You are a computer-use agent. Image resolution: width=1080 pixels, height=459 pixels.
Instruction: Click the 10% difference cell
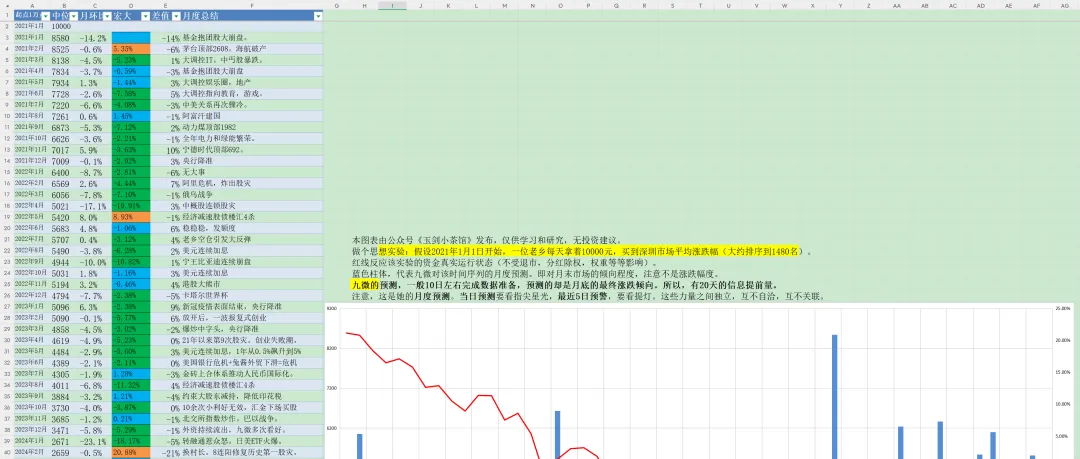click(x=166, y=150)
